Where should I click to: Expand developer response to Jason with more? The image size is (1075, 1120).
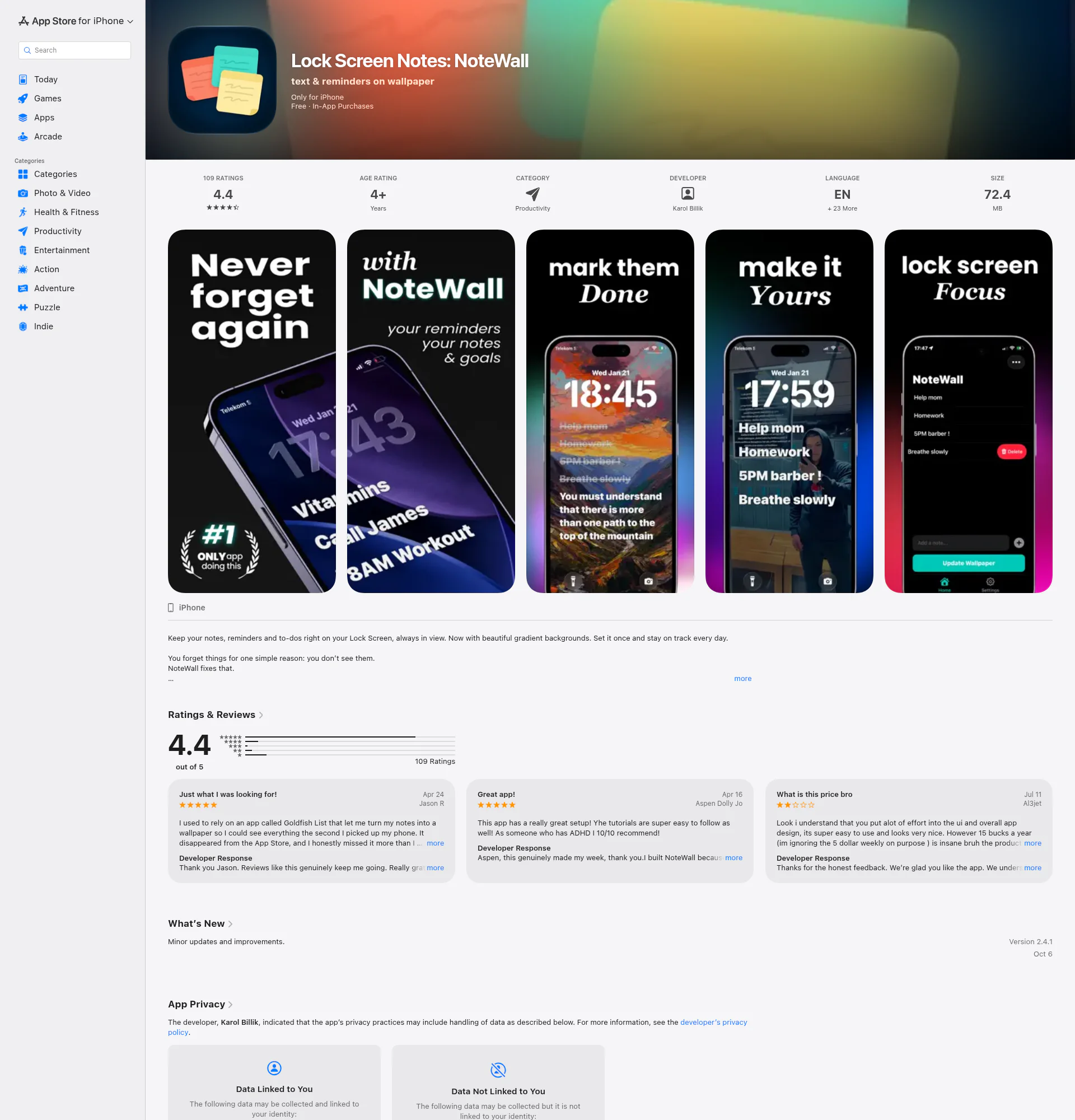coord(435,868)
